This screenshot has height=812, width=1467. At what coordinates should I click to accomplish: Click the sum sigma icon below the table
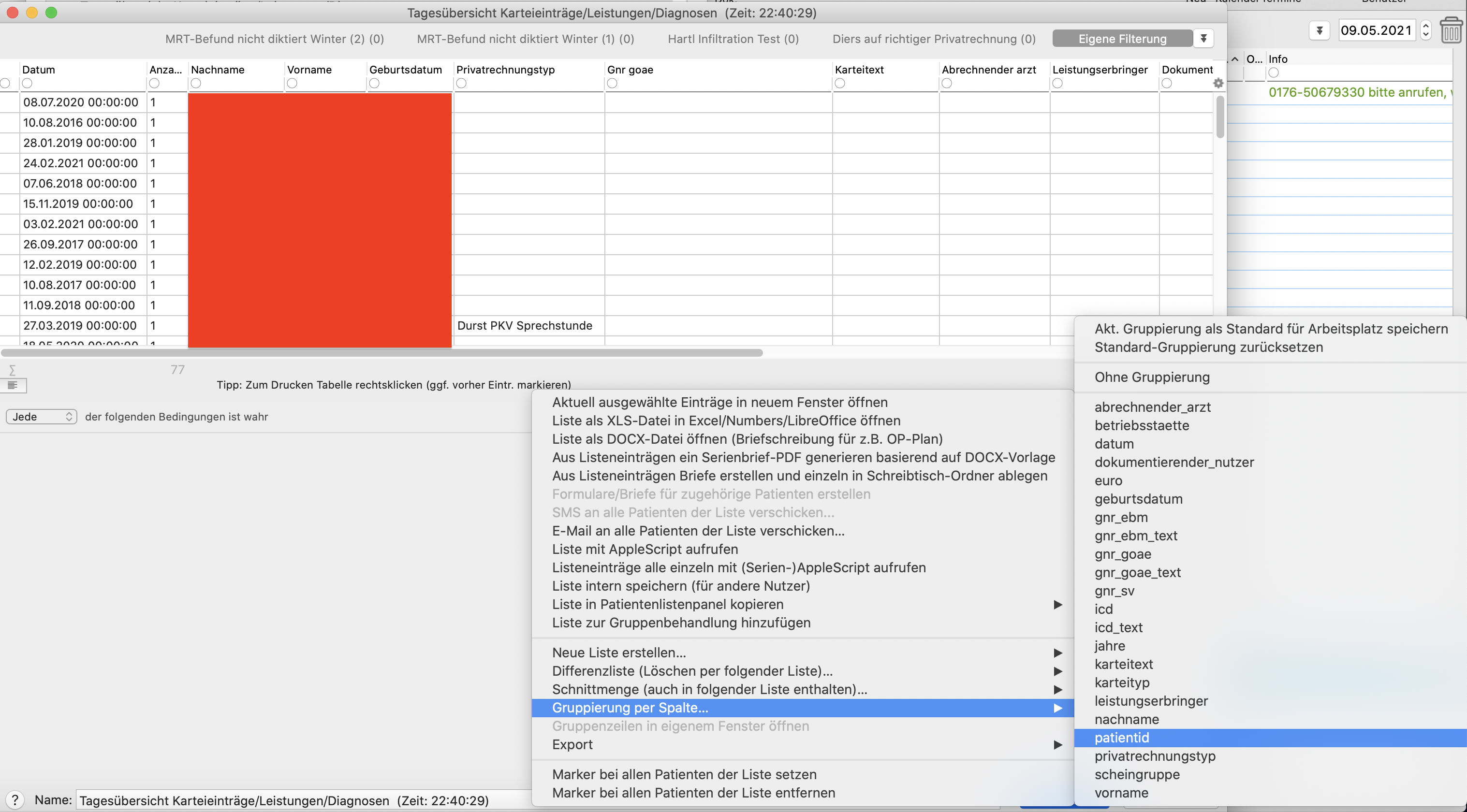point(12,370)
